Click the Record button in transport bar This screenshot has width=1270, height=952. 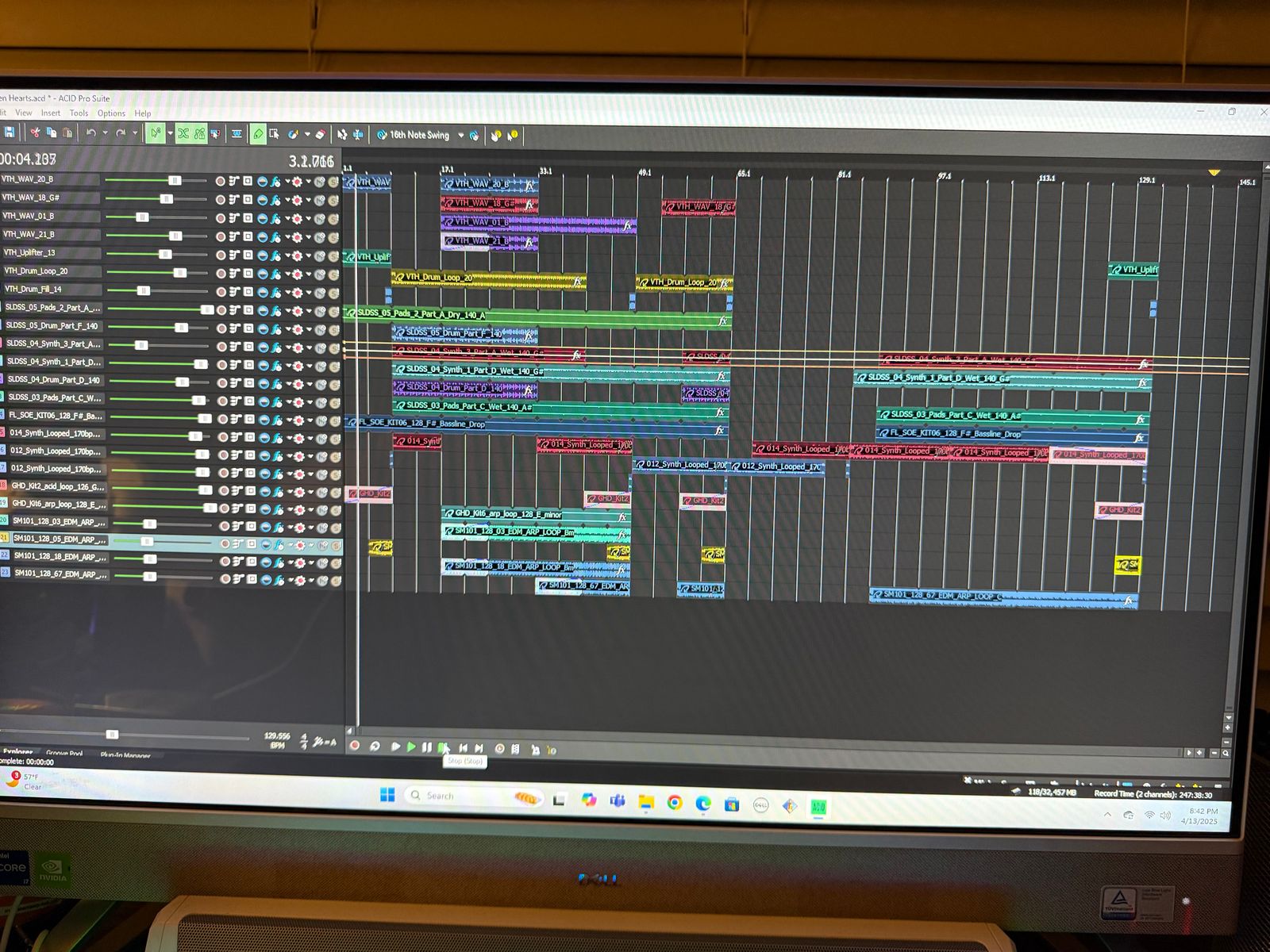355,747
